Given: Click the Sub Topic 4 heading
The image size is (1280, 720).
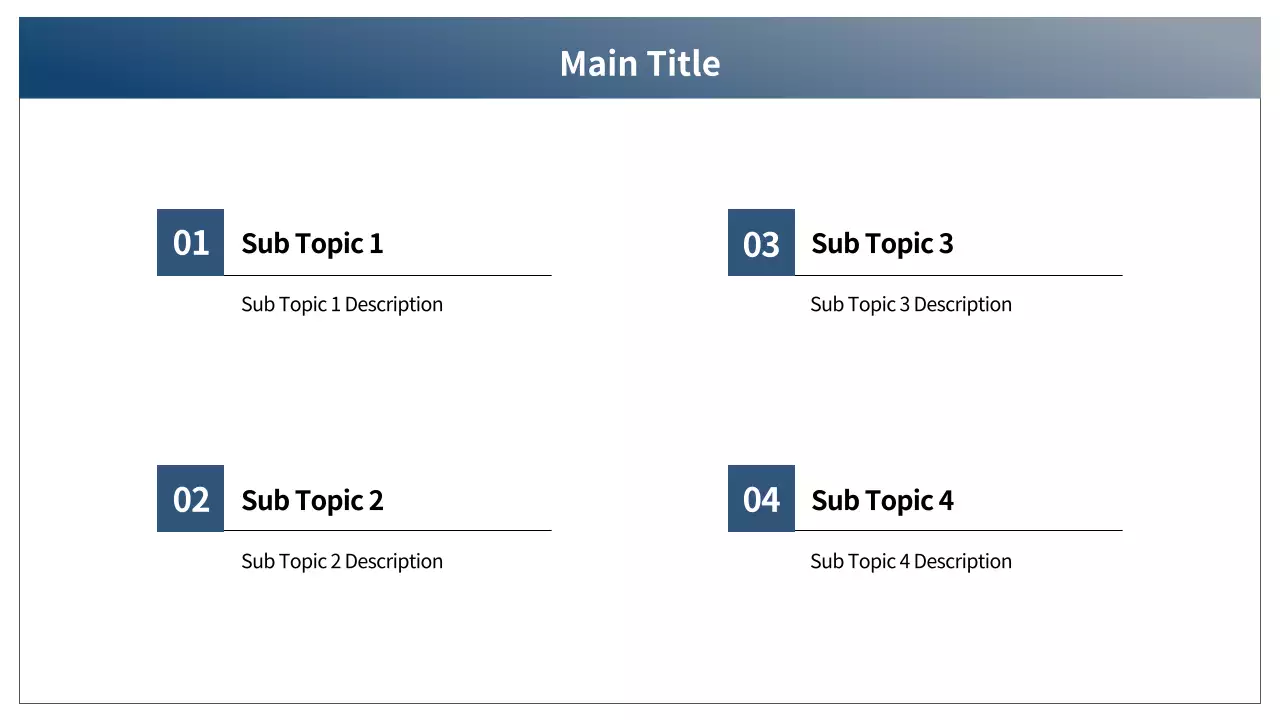Looking at the screenshot, I should (882, 500).
